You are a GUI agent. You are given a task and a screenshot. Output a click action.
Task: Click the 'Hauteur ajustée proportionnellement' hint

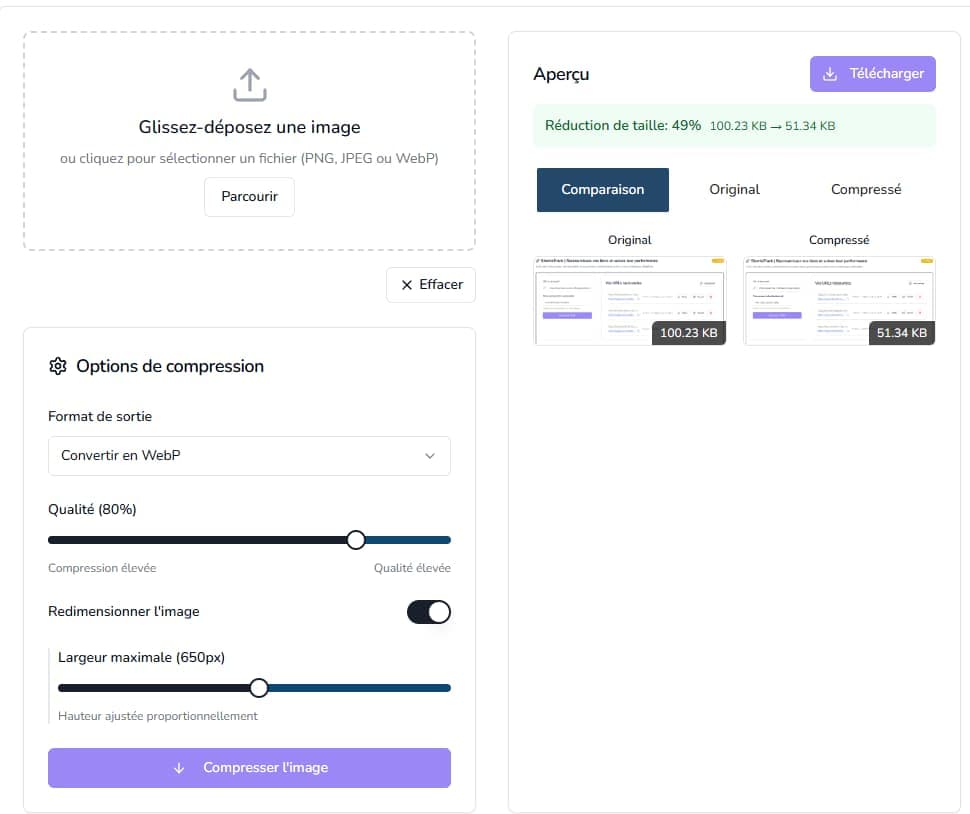(158, 716)
